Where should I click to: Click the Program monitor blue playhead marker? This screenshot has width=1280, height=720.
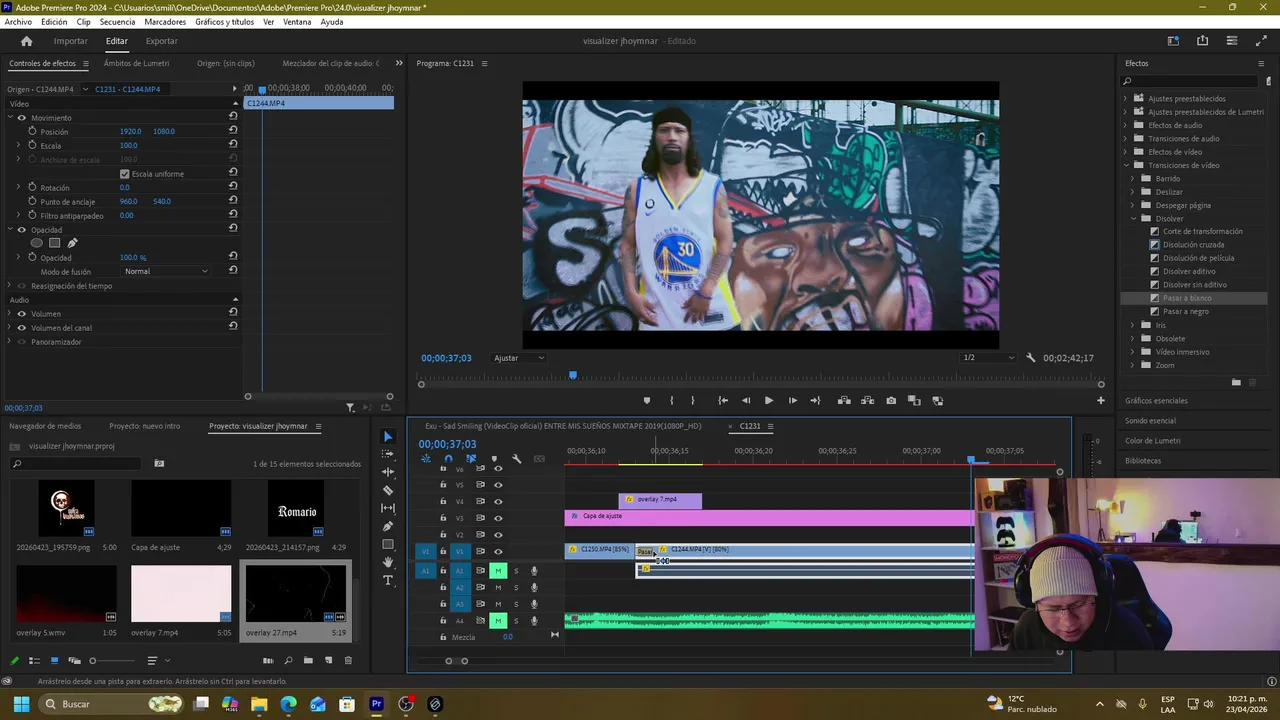coord(573,375)
